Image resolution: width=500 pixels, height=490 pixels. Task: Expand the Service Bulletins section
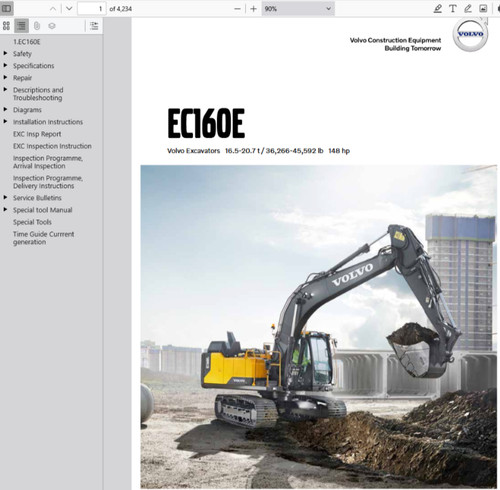(5, 197)
